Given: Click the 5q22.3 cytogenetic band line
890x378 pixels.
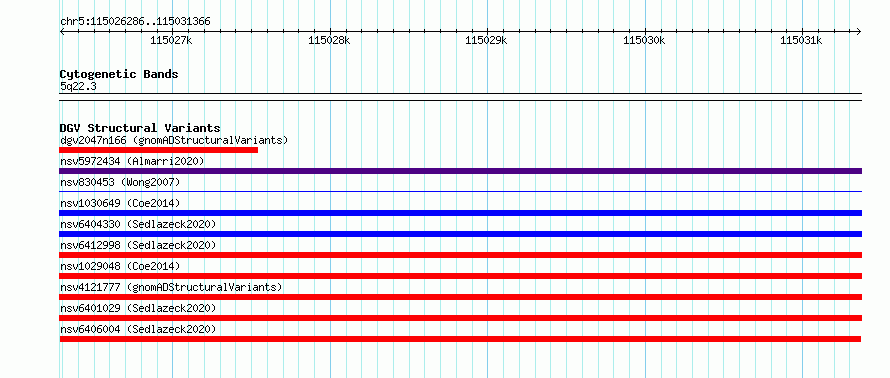Looking at the screenshot, I should pos(460,97).
